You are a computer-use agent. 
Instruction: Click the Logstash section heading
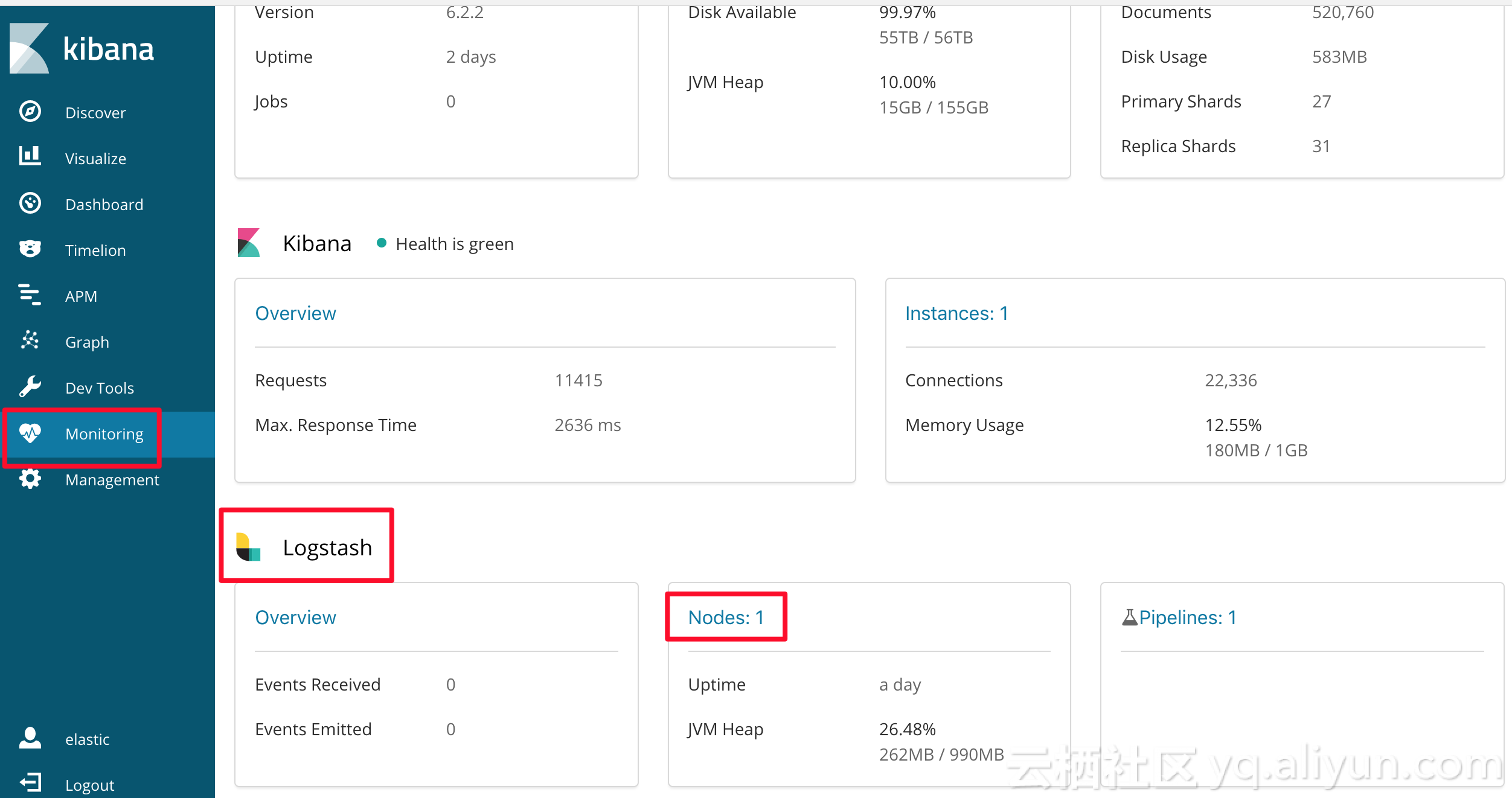[x=327, y=548]
